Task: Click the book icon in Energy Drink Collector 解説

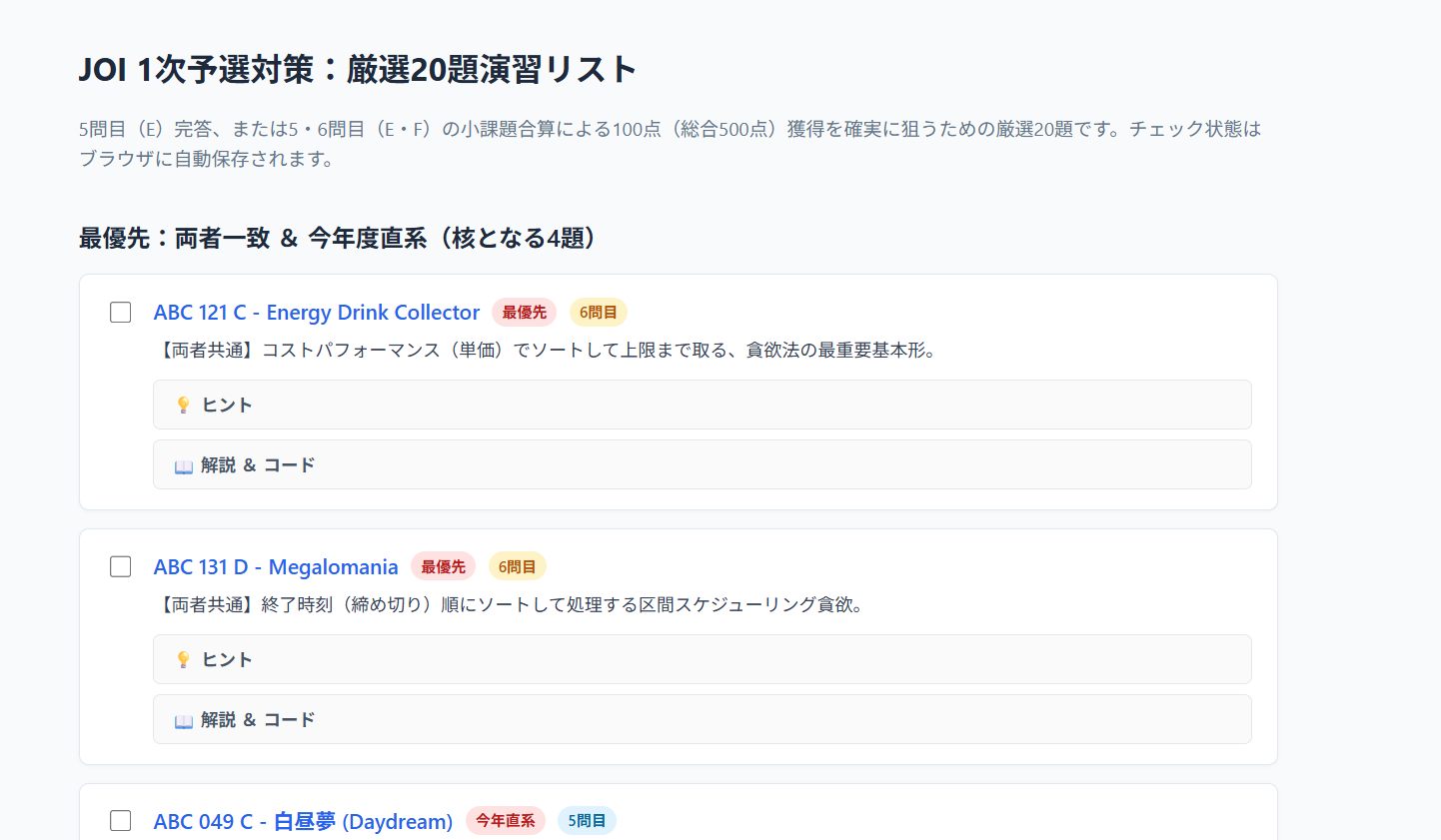Action: pos(183,466)
